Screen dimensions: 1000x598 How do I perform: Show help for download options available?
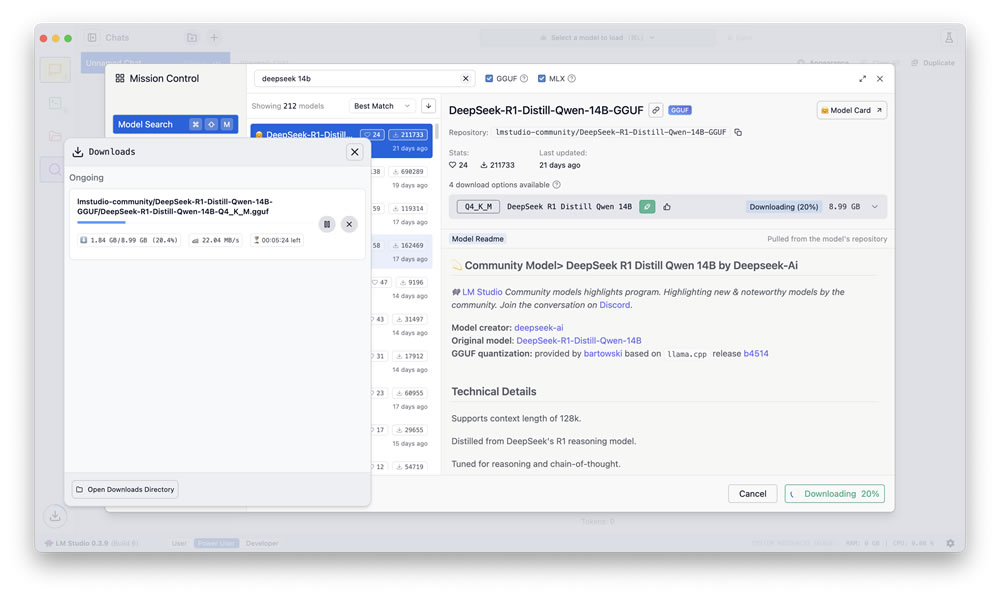[x=557, y=185]
